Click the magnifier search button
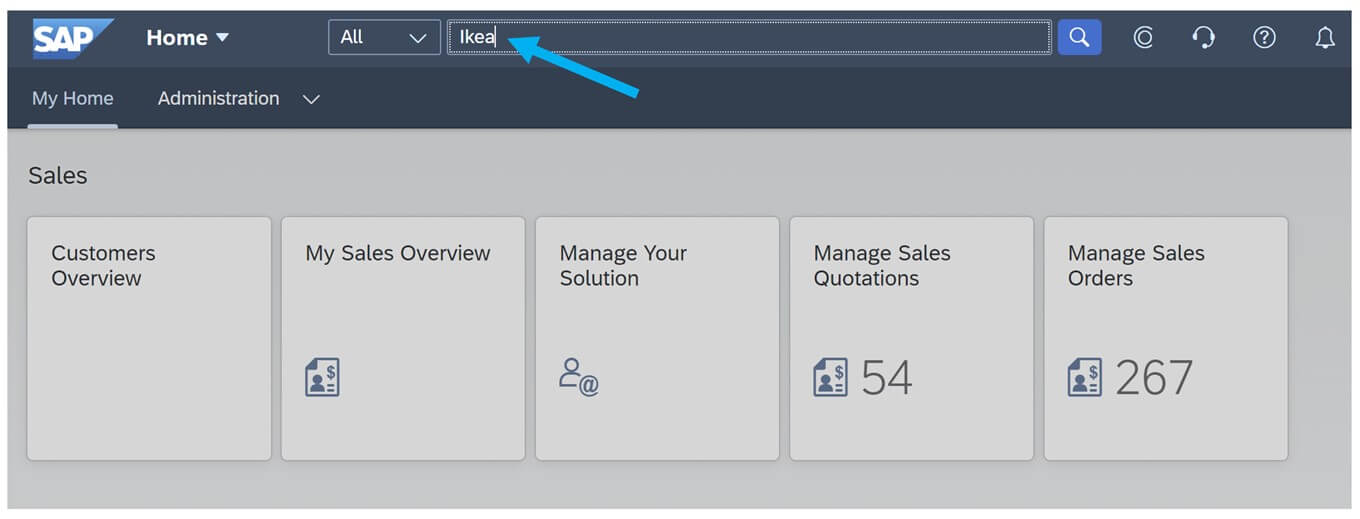1360x519 pixels. coord(1079,37)
